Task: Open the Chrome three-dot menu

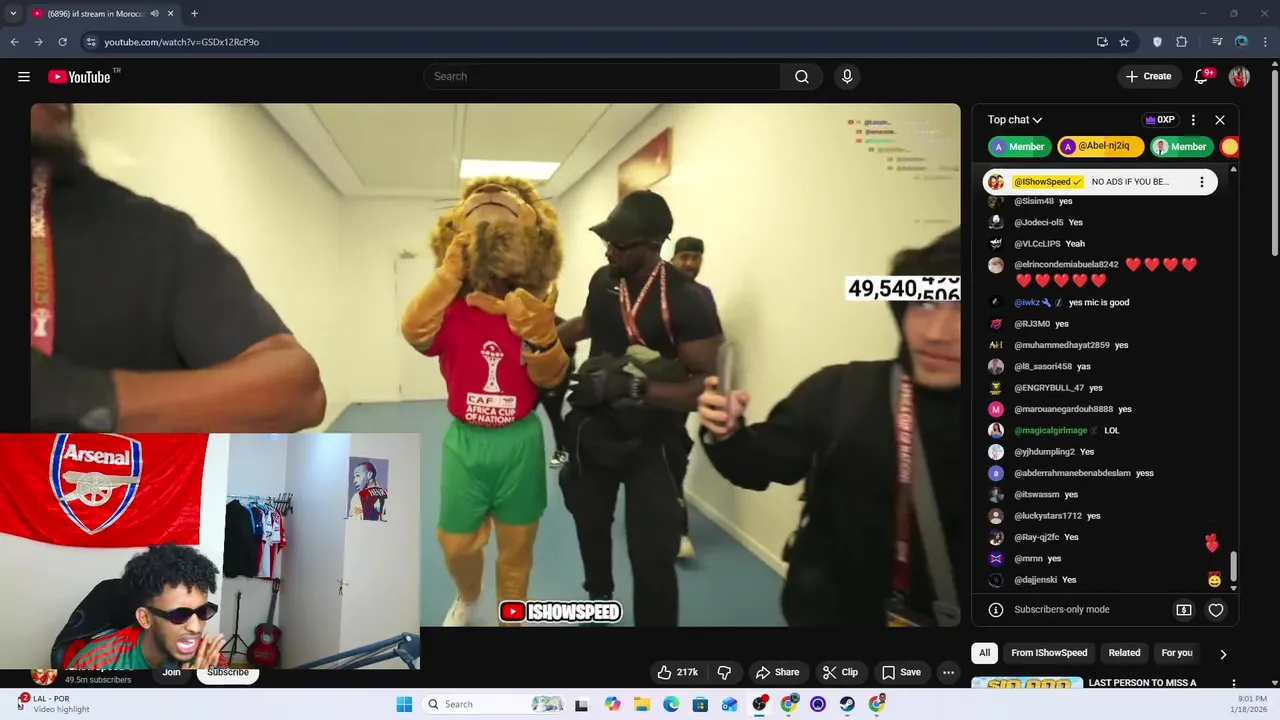Action: coord(1265,42)
